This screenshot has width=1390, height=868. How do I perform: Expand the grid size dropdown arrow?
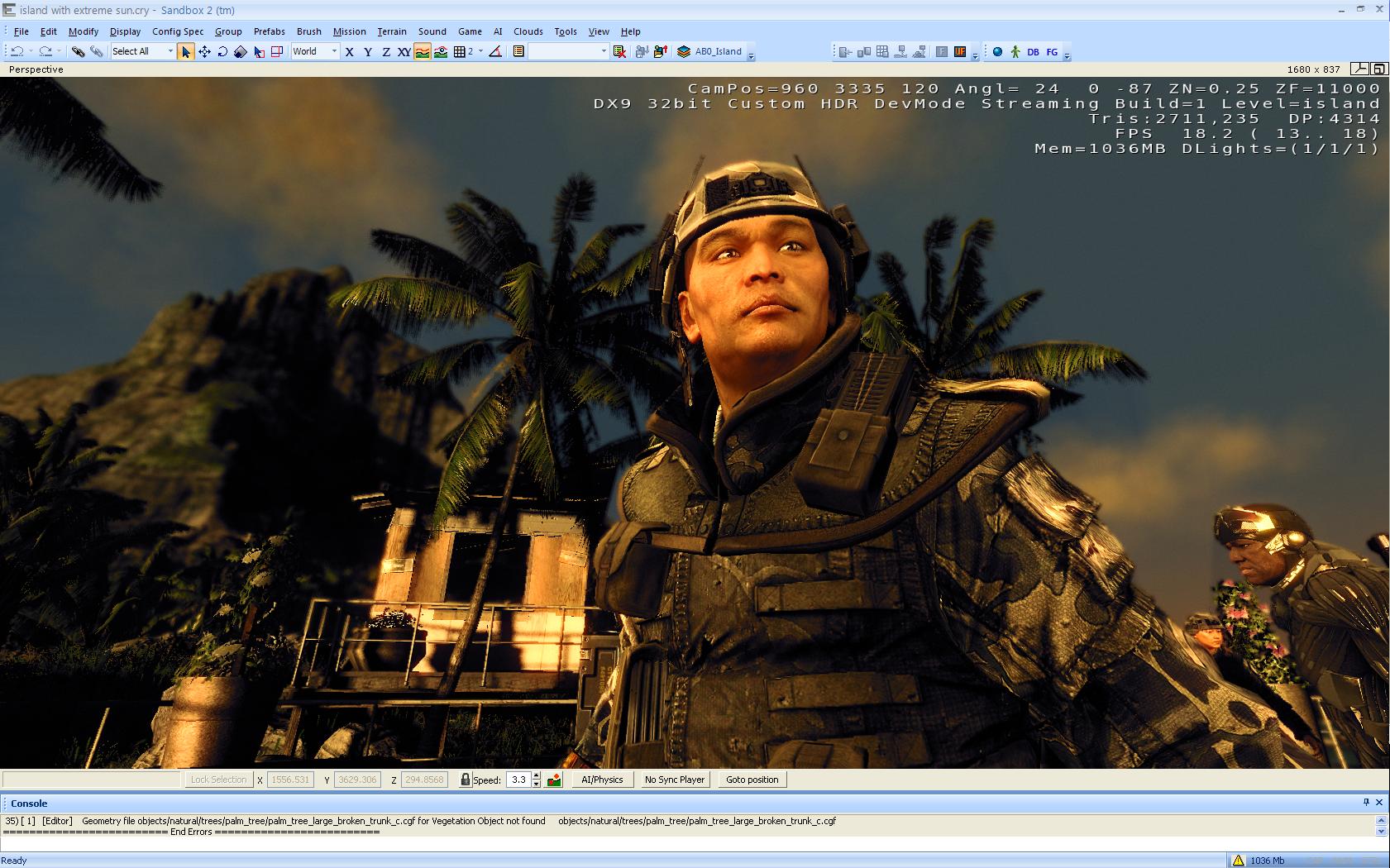(x=480, y=51)
